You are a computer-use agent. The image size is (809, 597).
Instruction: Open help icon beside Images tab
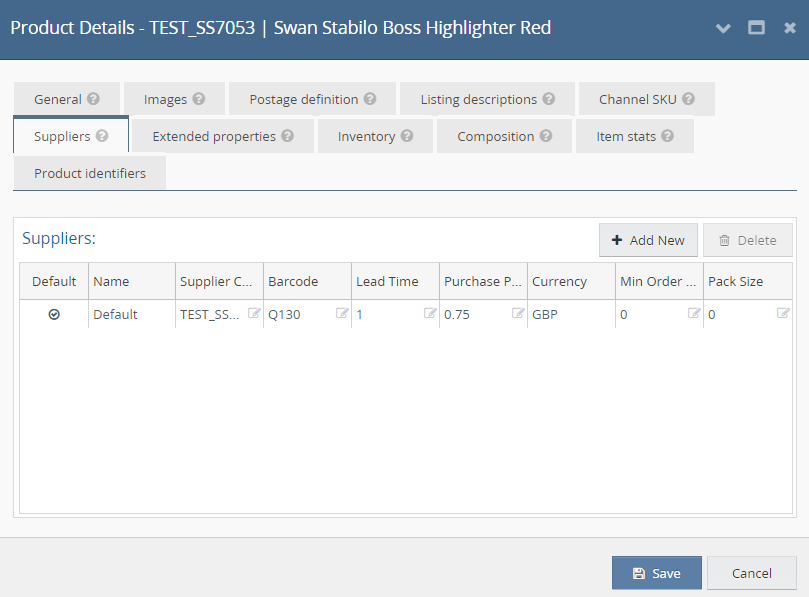click(x=199, y=99)
